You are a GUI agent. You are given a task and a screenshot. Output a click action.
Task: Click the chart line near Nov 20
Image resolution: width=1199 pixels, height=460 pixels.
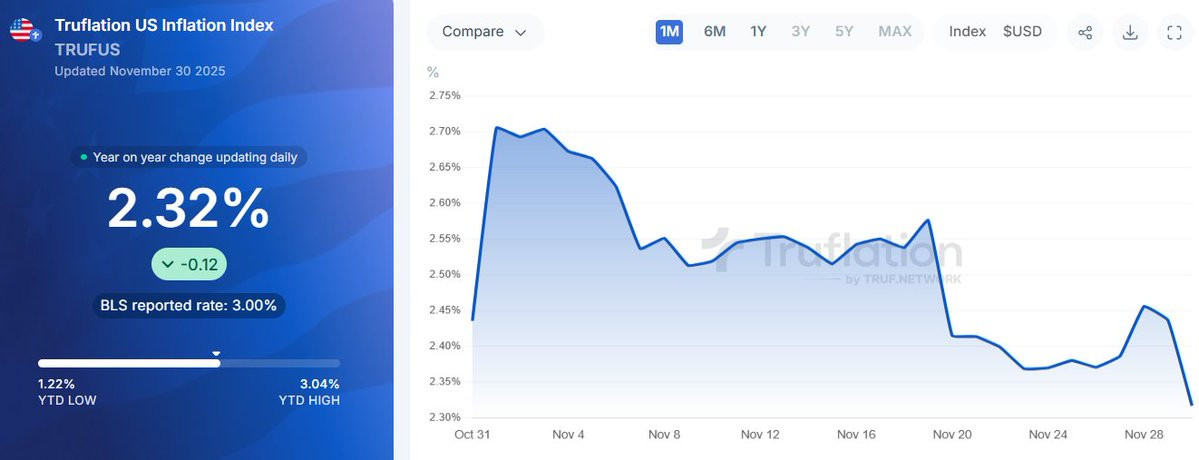[952, 335]
